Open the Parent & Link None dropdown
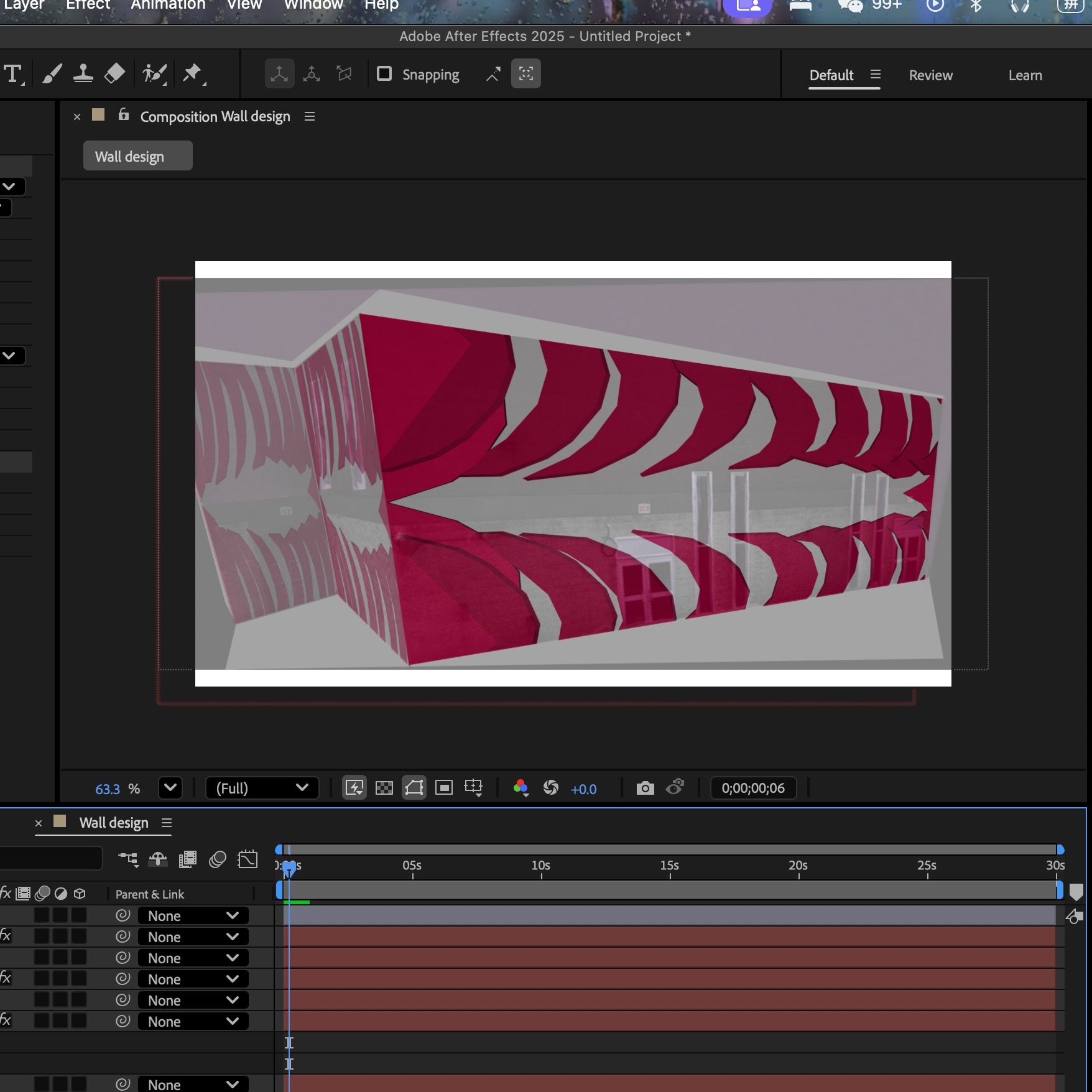 (193, 915)
